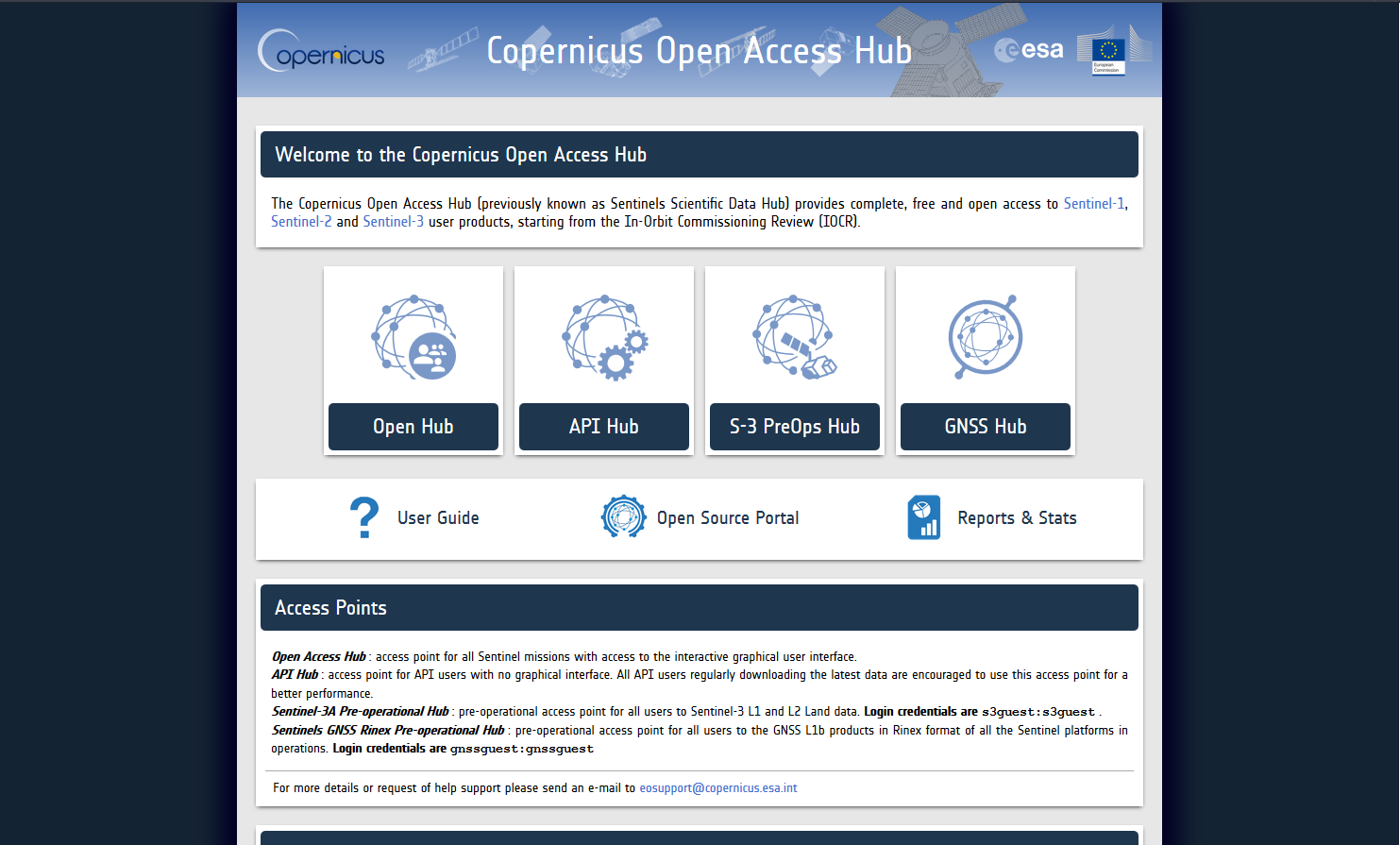Select the GNSS Hub button
1400x845 pixels.
point(985,427)
